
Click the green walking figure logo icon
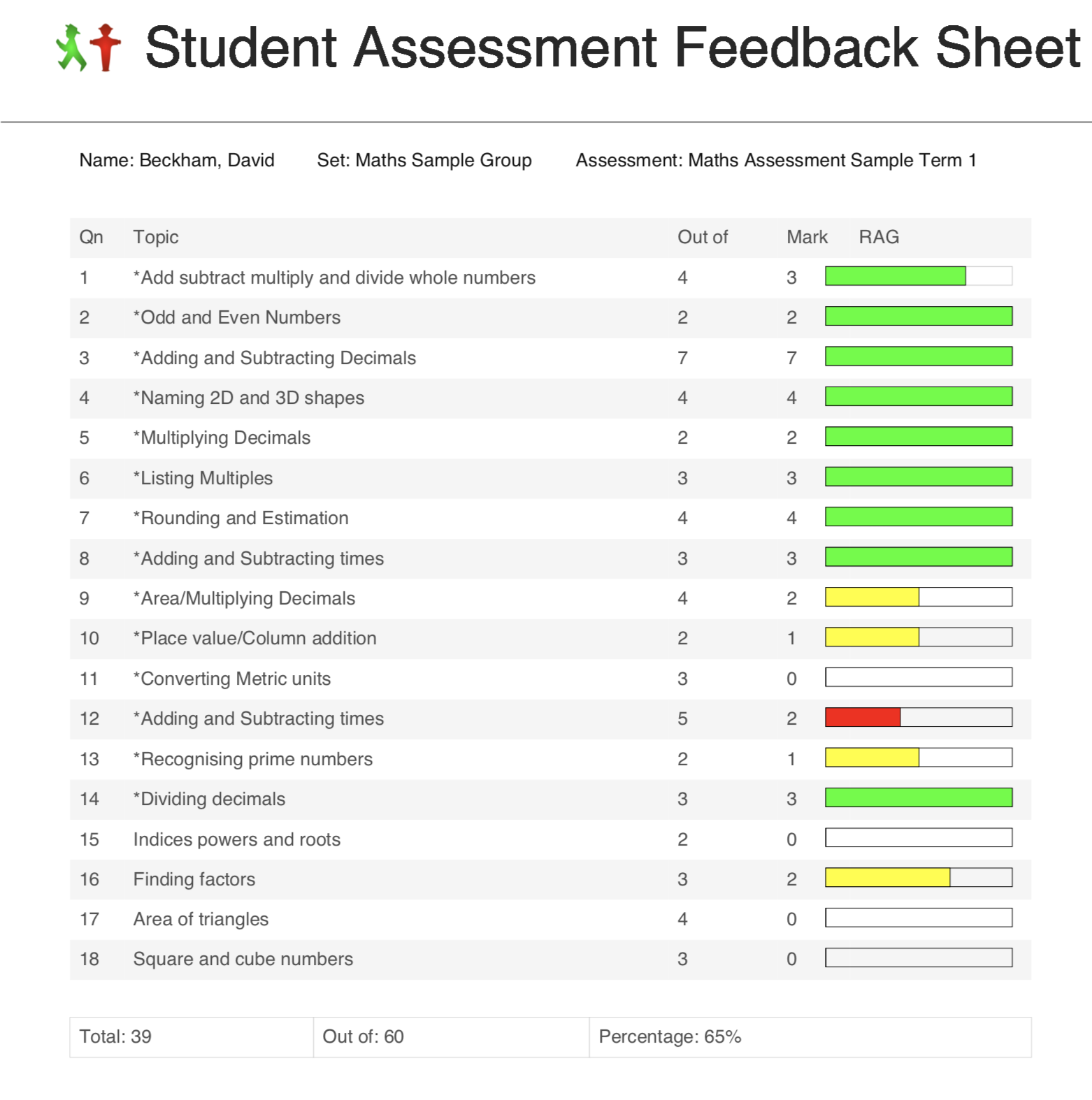point(71,48)
